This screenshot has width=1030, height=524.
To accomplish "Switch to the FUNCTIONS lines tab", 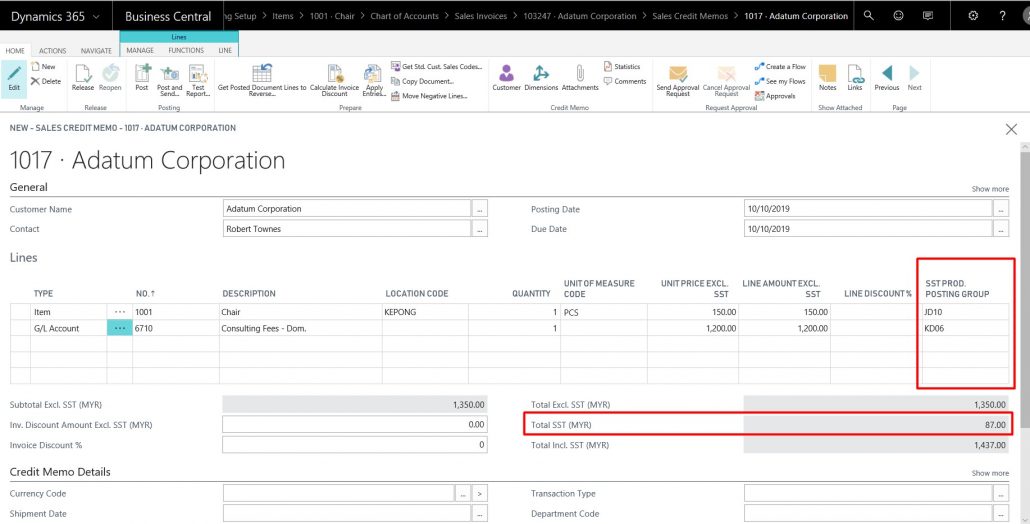I will click(186, 51).
